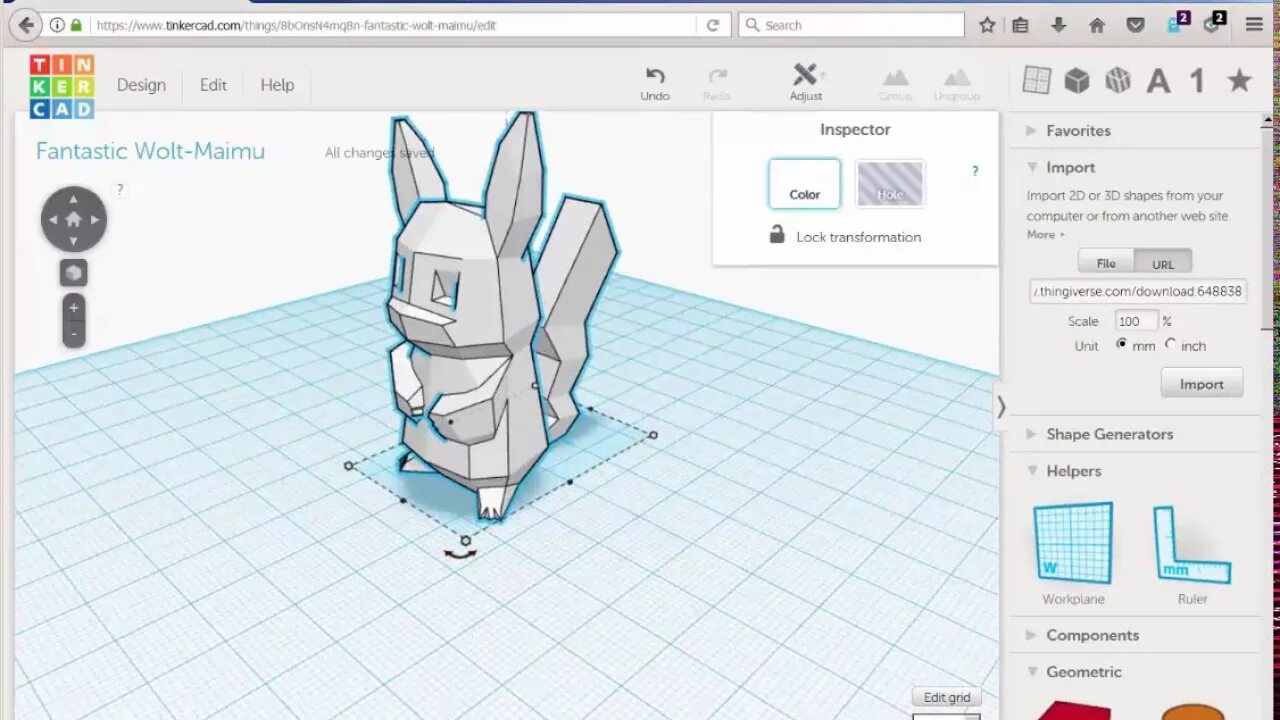Rotate view left with left arrow

(52, 219)
